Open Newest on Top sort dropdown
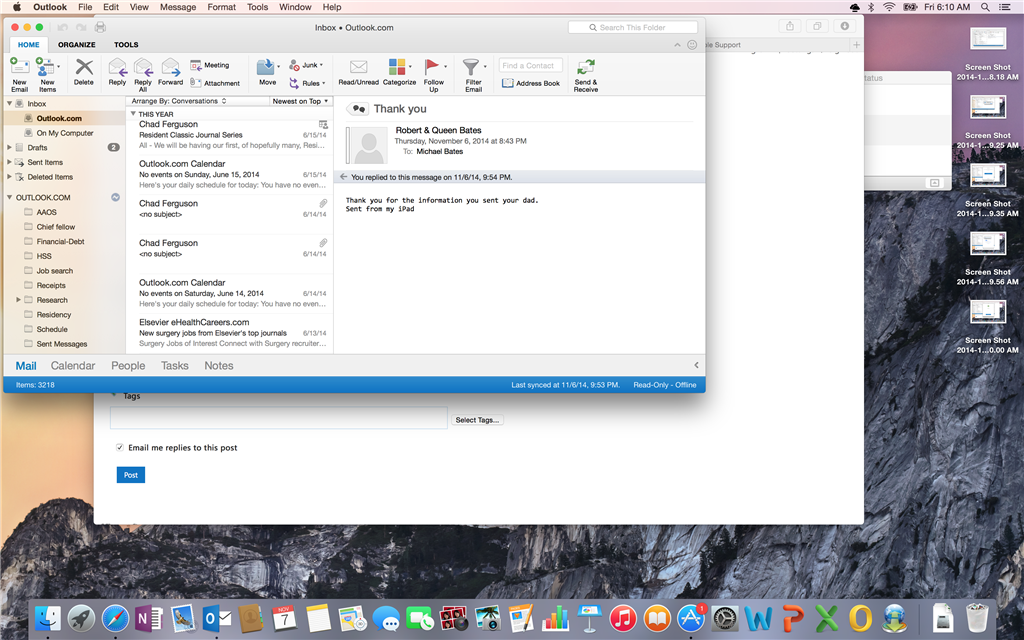 tap(300, 101)
